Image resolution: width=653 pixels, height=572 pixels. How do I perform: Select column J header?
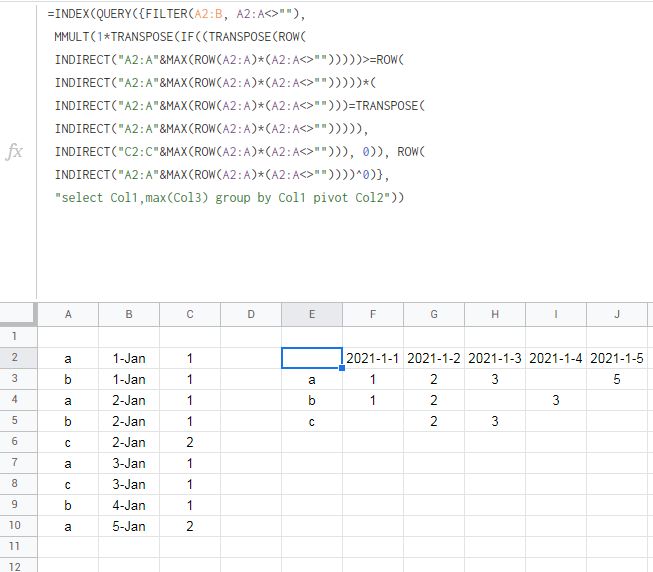click(x=617, y=314)
